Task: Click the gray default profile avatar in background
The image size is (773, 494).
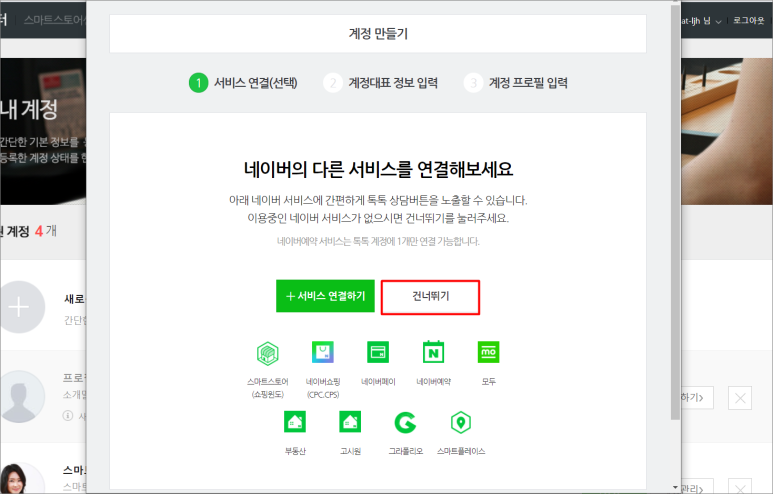Action: click(x=21, y=397)
